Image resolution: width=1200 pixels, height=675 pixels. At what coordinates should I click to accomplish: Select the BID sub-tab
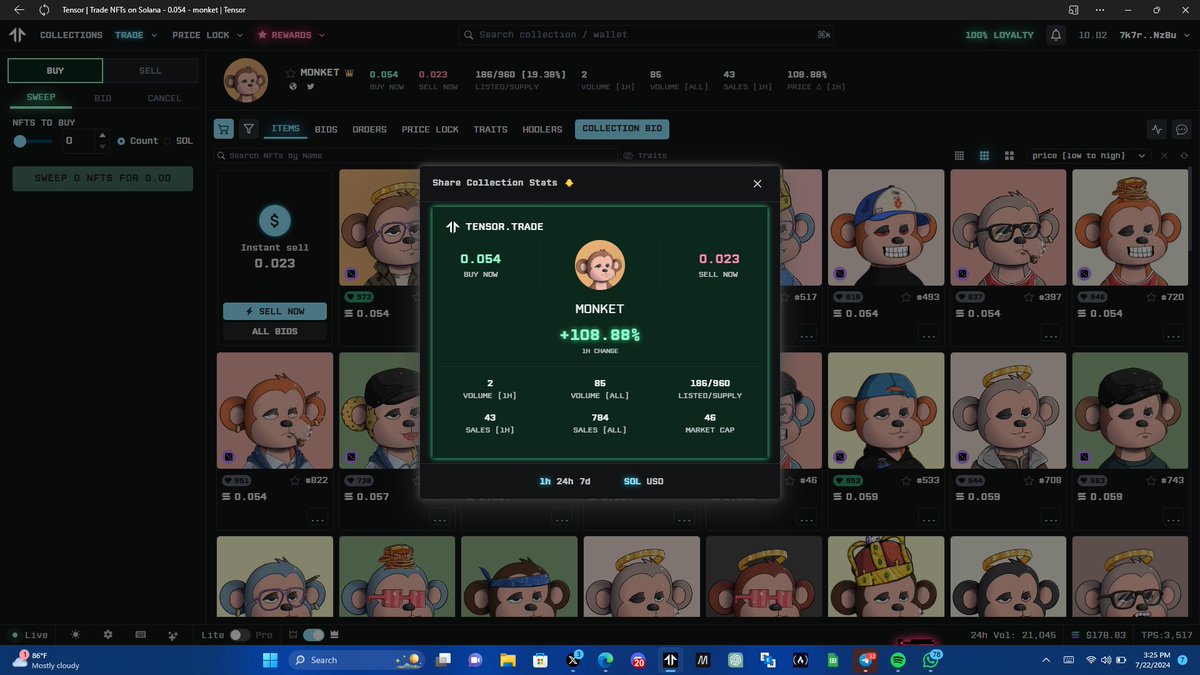[x=103, y=98]
